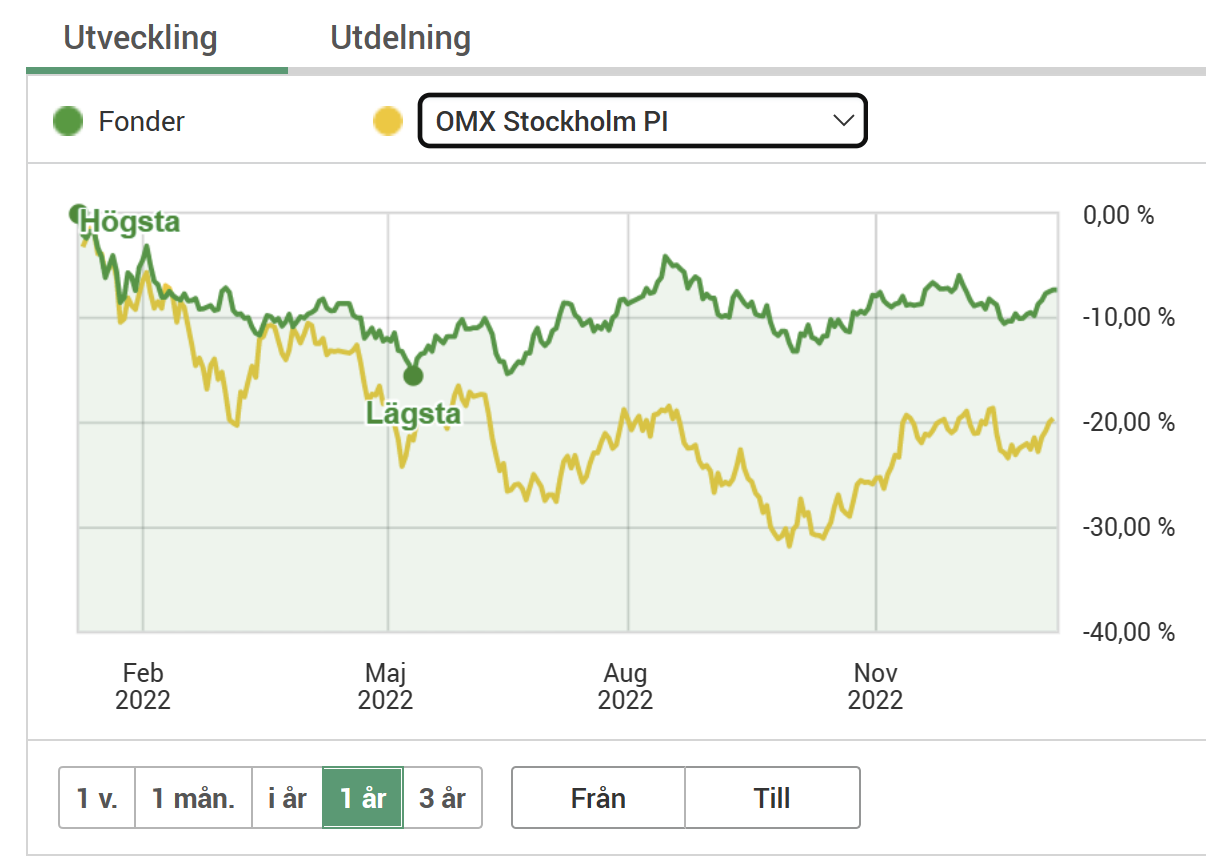Click the Nov 2022 axis label
Image resolution: width=1206 pixels, height=863 pixels.
875,685
